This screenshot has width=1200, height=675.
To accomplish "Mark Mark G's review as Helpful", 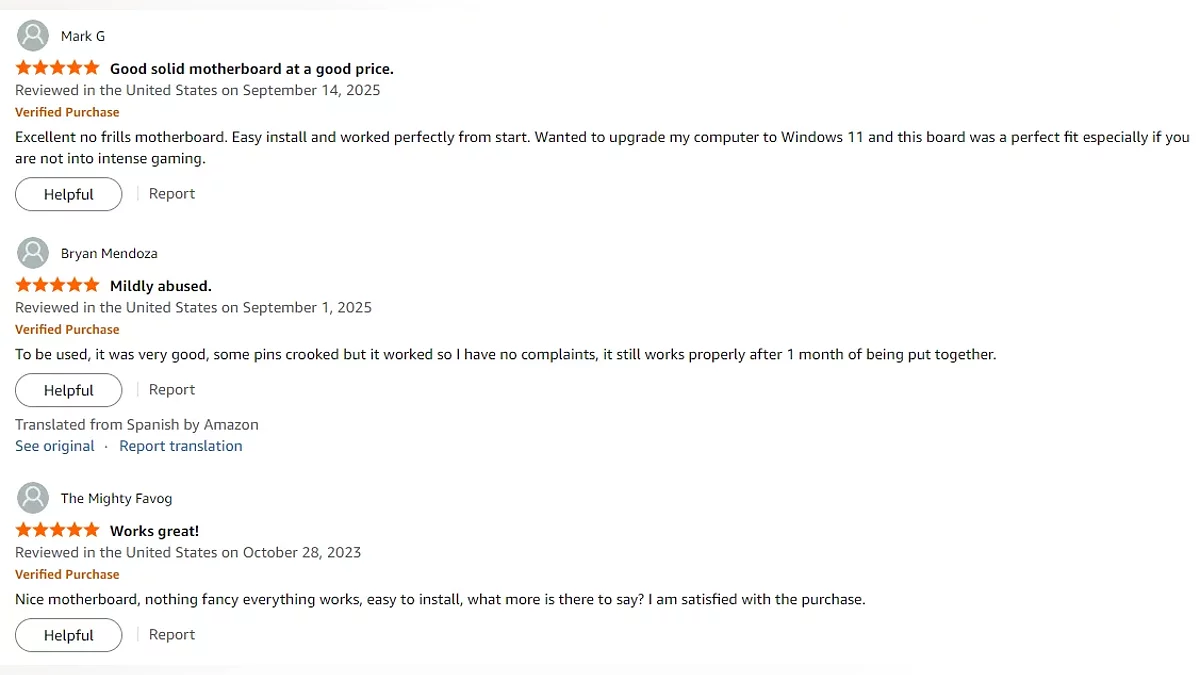I will 68,194.
